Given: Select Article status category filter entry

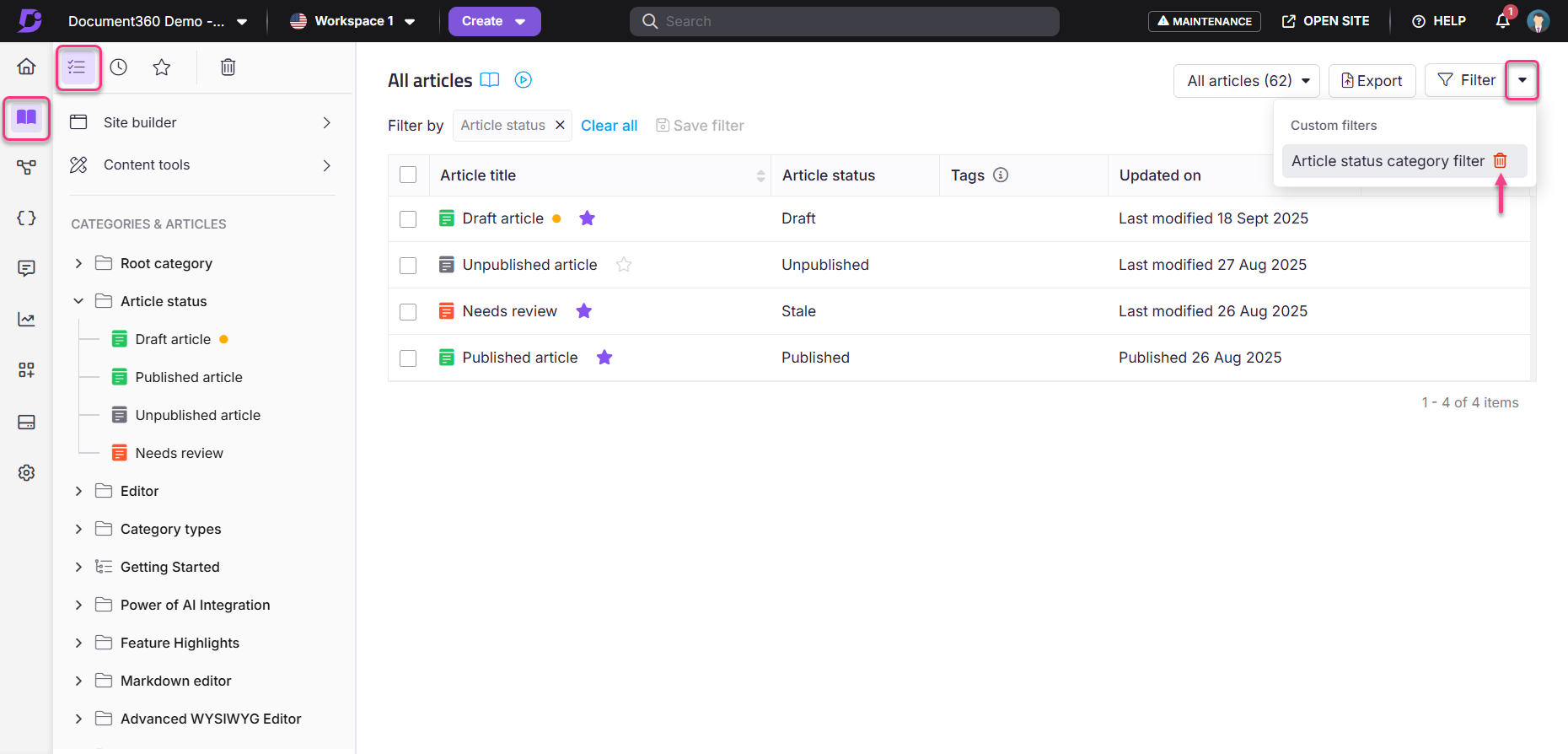Looking at the screenshot, I should click(1387, 161).
